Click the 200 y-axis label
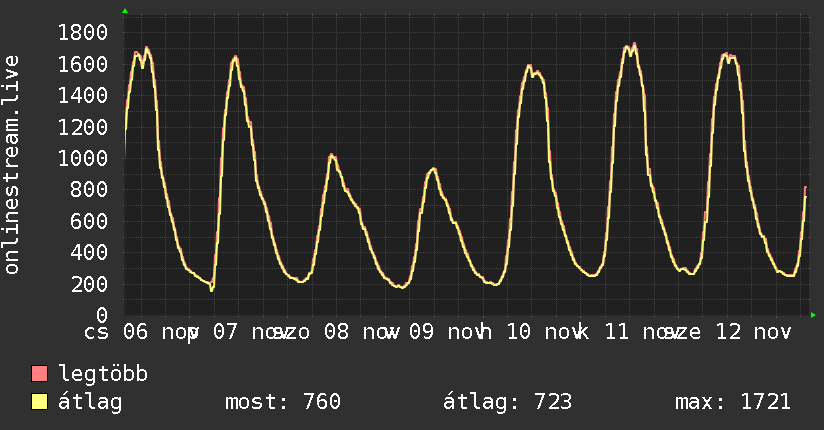 click(x=89, y=284)
